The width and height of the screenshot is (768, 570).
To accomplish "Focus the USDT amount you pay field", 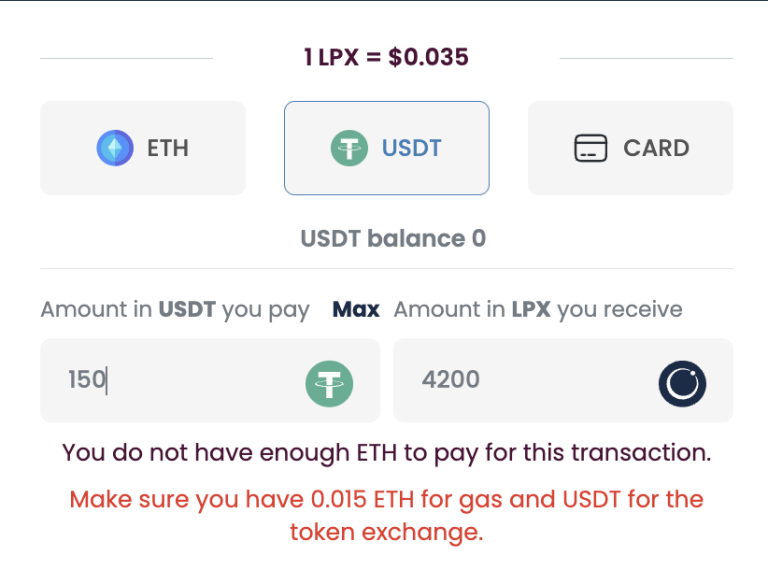I will pos(180,380).
